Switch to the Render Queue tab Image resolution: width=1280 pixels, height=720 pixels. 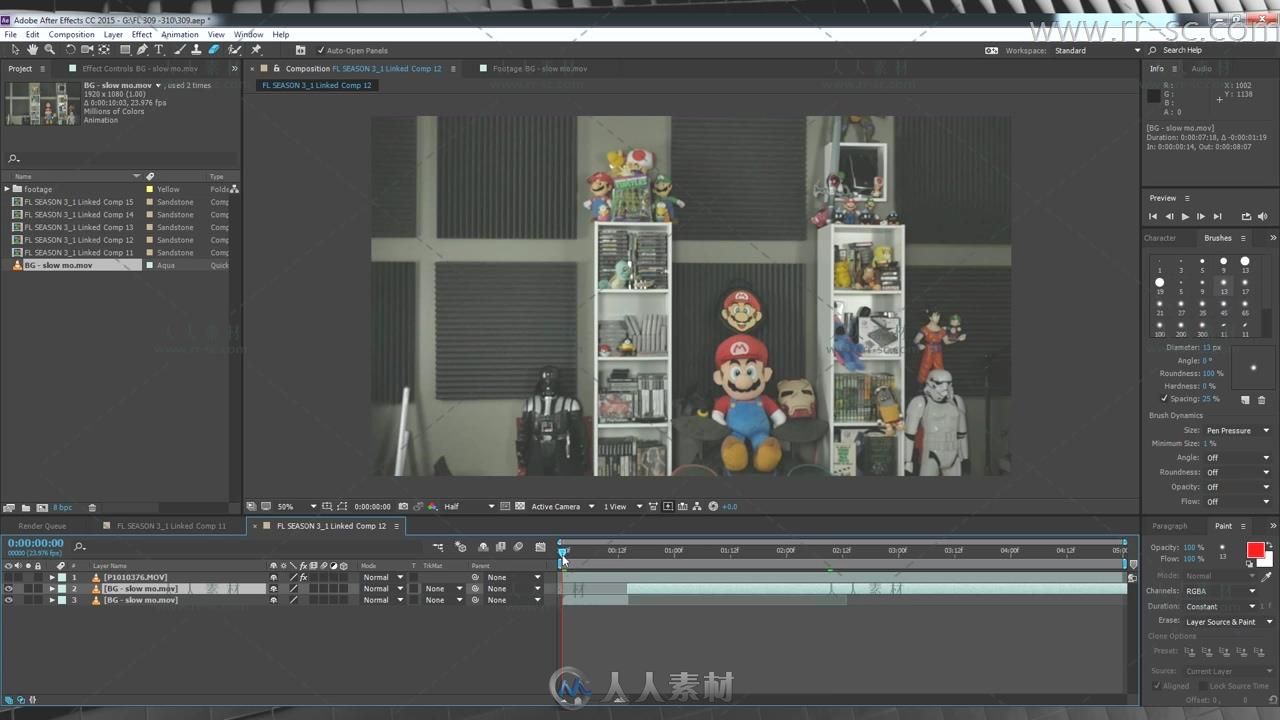(x=42, y=525)
